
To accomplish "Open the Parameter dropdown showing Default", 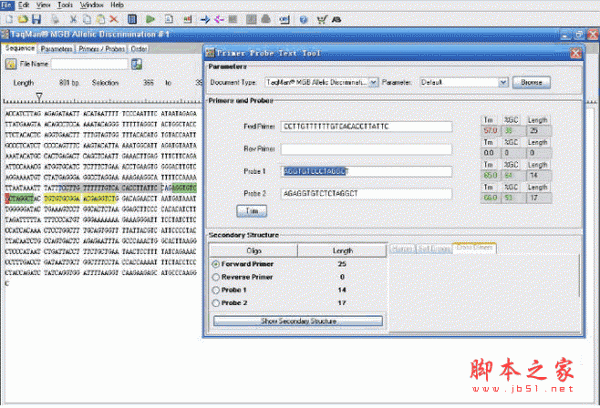I will pyautogui.click(x=503, y=82).
